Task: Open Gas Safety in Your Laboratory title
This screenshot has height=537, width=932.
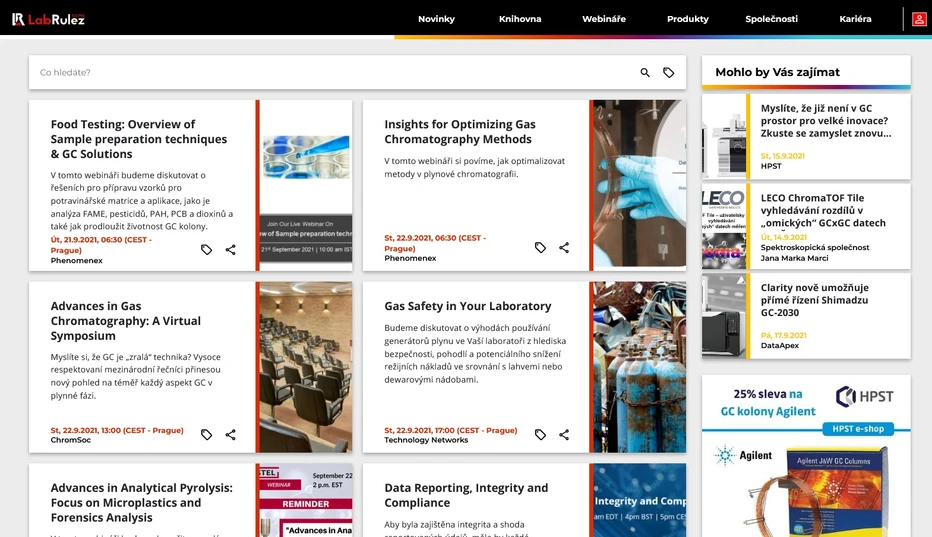Action: 467,306
